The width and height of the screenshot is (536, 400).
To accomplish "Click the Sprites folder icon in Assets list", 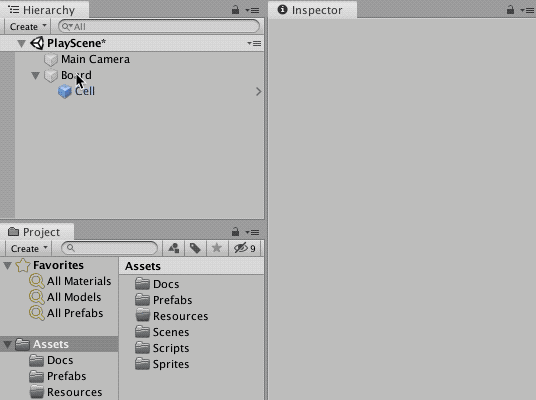I will click(x=142, y=364).
